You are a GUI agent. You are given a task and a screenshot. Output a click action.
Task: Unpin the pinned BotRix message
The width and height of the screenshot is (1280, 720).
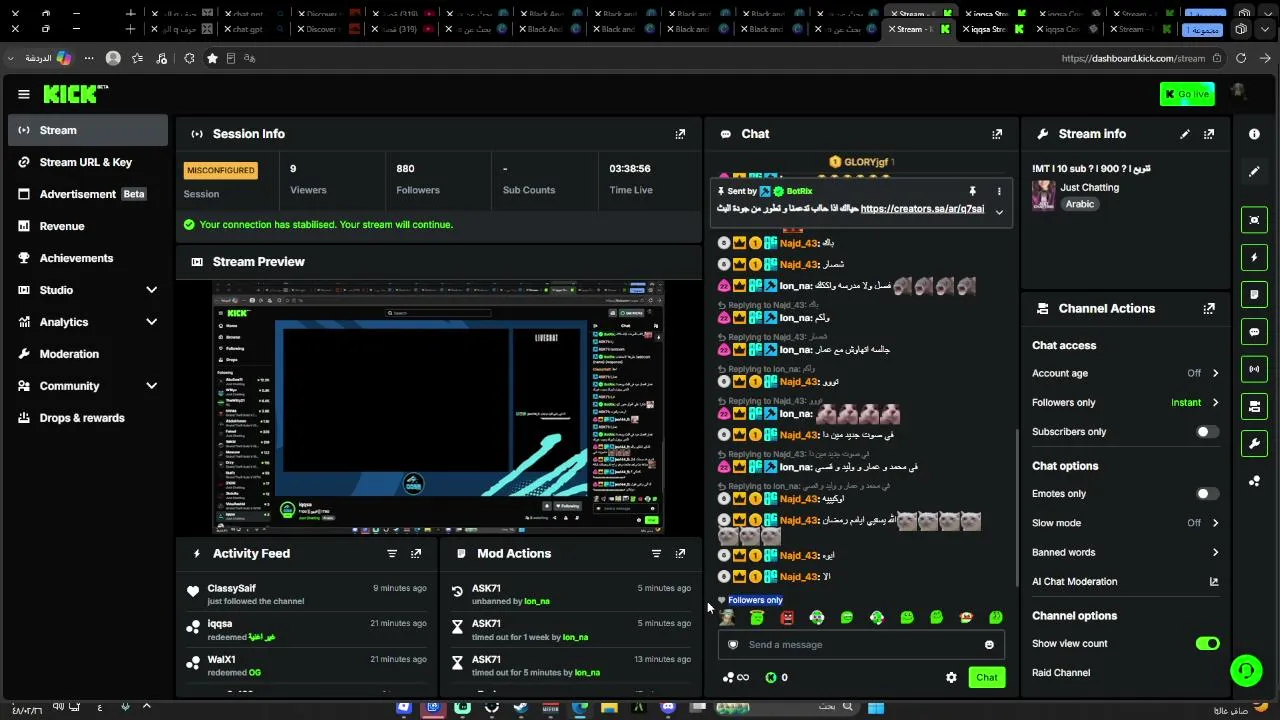(972, 191)
